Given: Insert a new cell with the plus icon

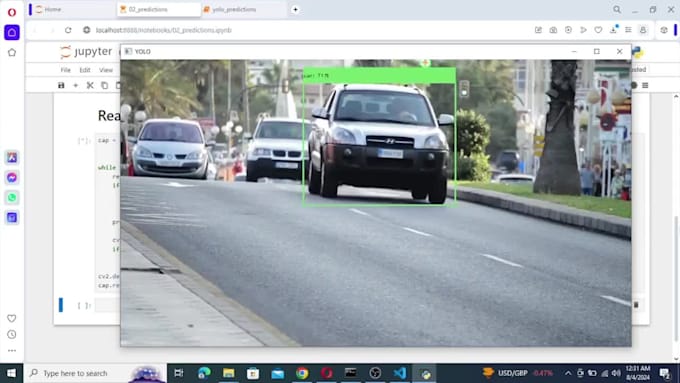Looking at the screenshot, I should [75, 85].
